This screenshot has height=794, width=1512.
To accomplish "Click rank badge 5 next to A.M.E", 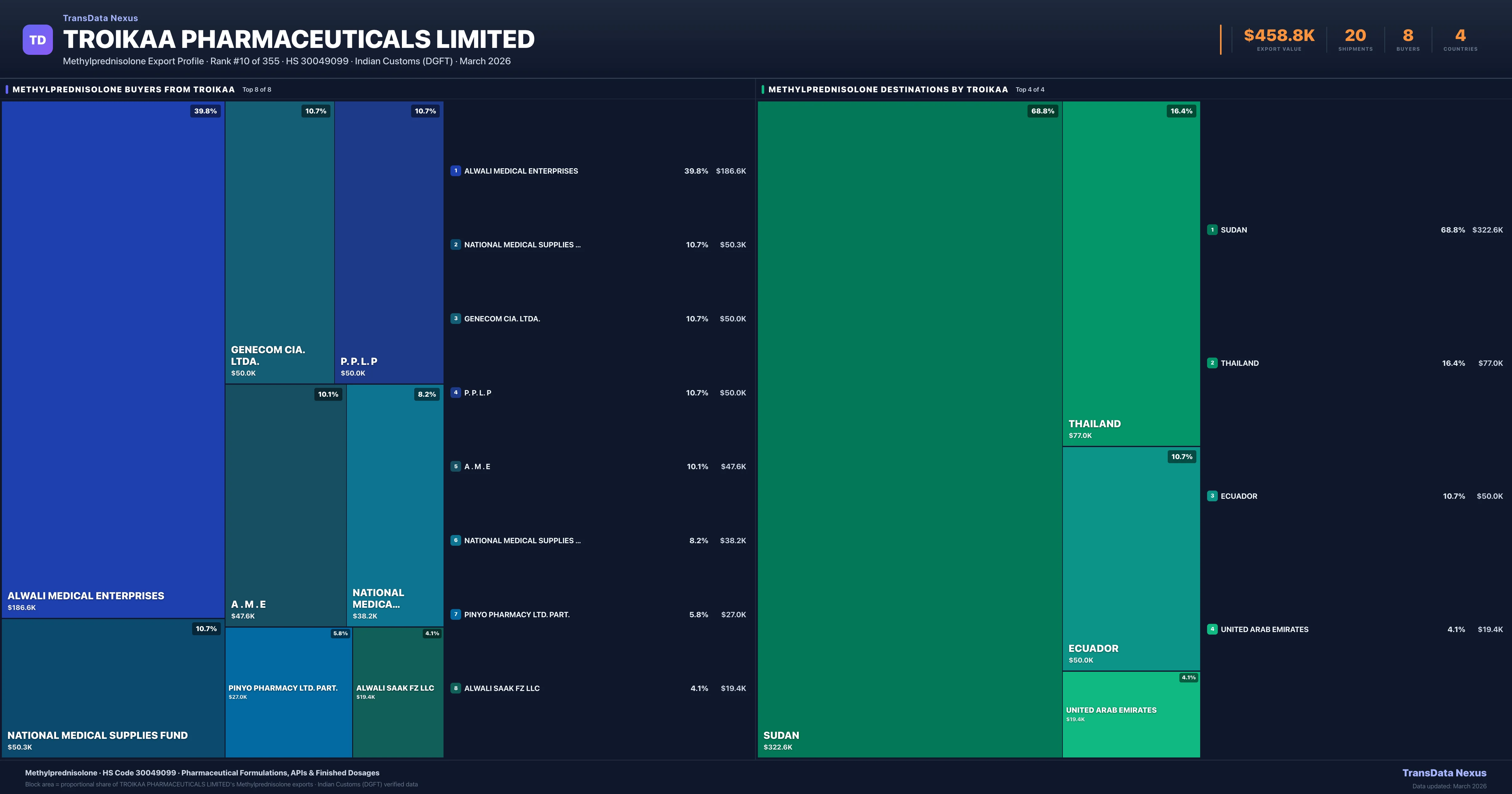I will (455, 466).
